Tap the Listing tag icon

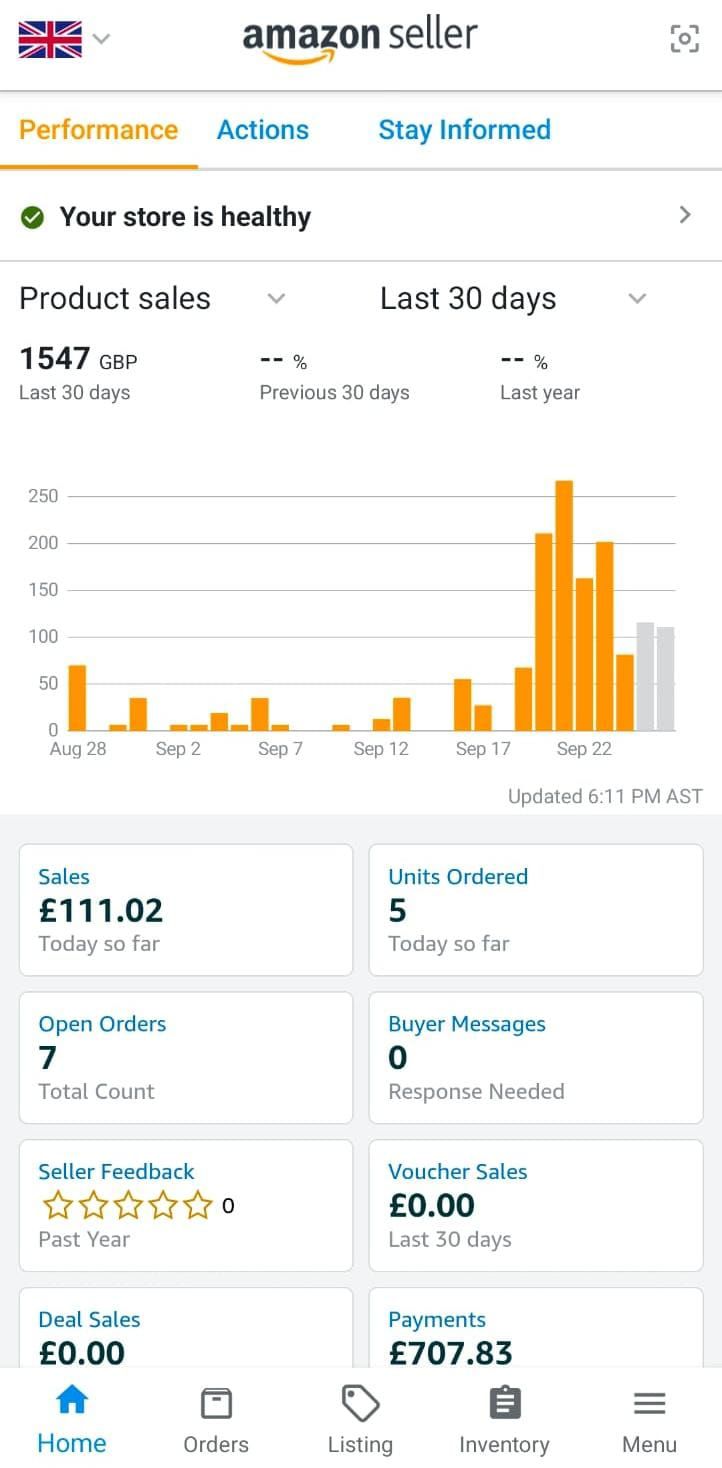coord(360,1404)
